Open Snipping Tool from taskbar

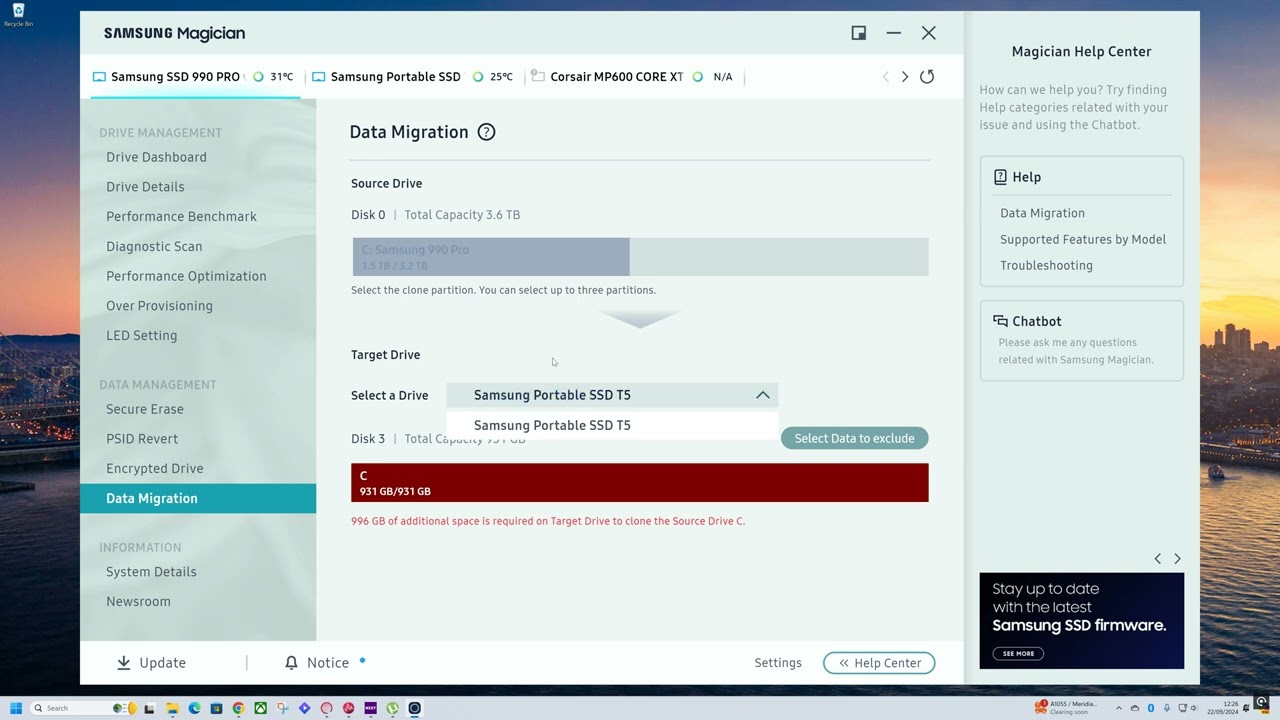(283, 708)
